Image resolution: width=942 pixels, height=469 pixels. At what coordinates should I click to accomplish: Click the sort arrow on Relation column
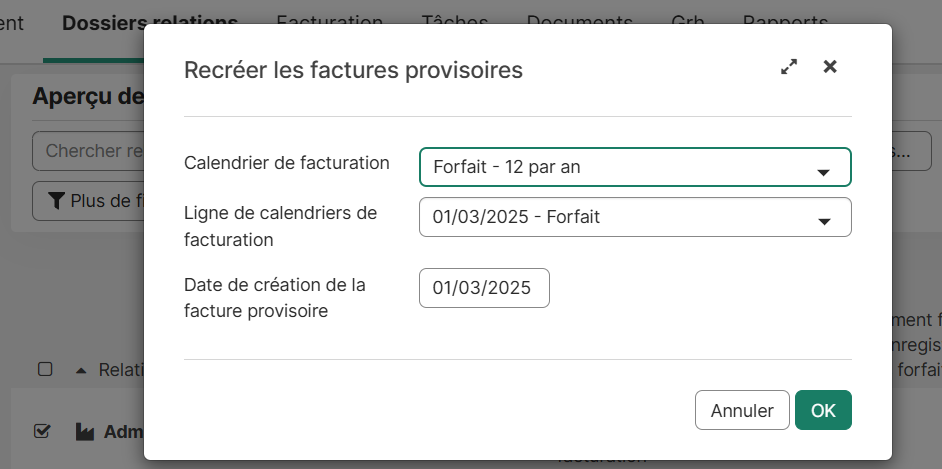pyautogui.click(x=81, y=370)
